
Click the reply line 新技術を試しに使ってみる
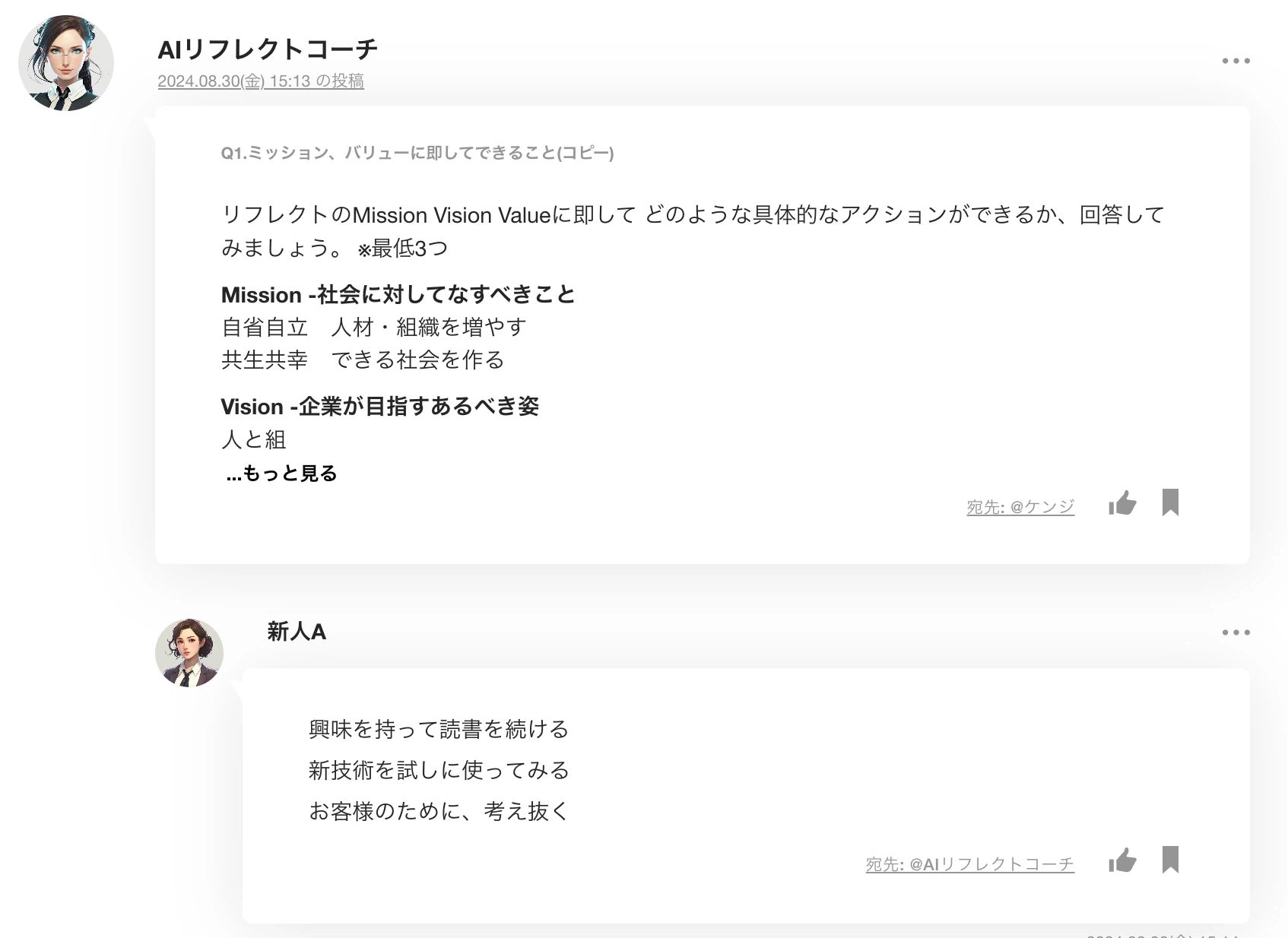439,771
